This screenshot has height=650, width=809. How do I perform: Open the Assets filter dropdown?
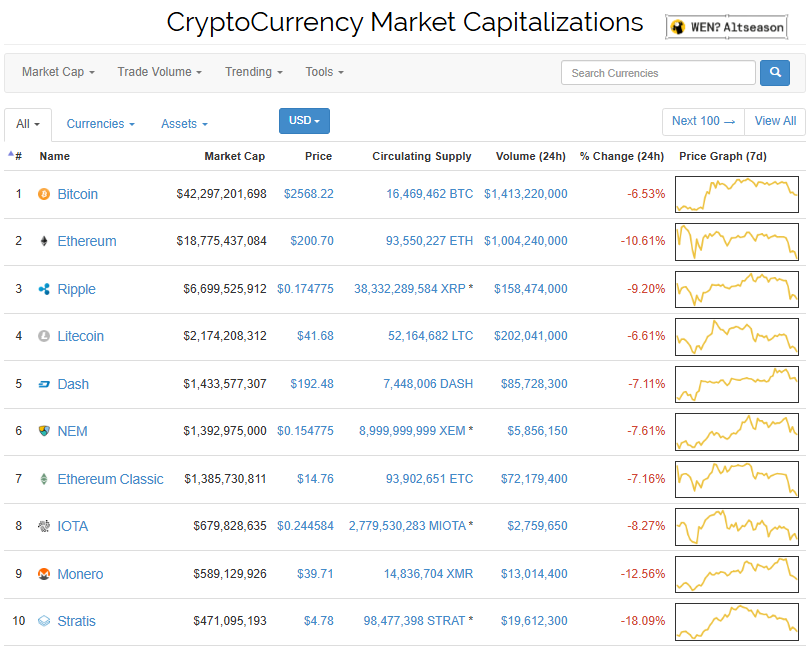tap(184, 124)
